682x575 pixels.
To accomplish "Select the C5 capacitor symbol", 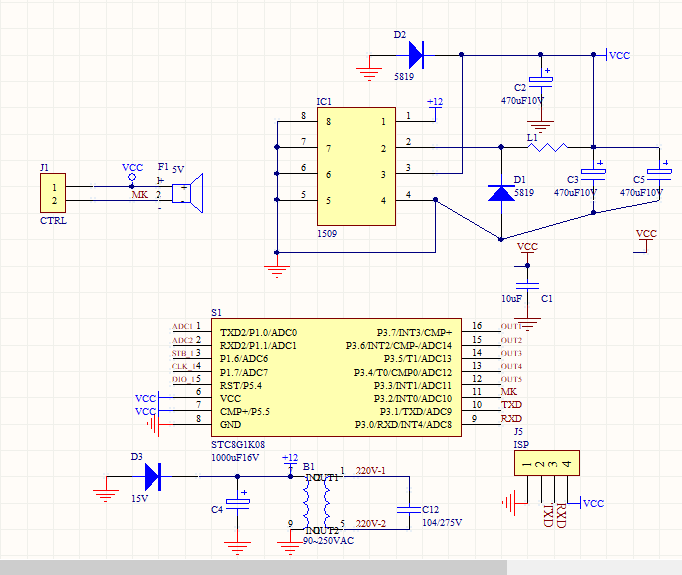I will [x=659, y=173].
